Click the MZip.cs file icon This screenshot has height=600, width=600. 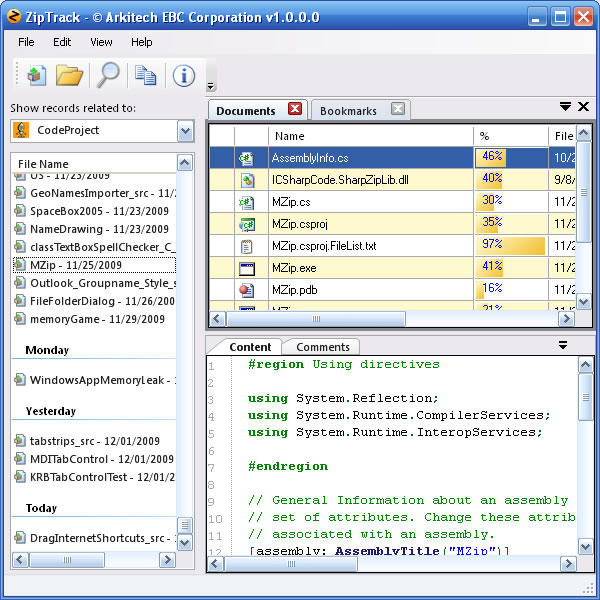[x=246, y=202]
